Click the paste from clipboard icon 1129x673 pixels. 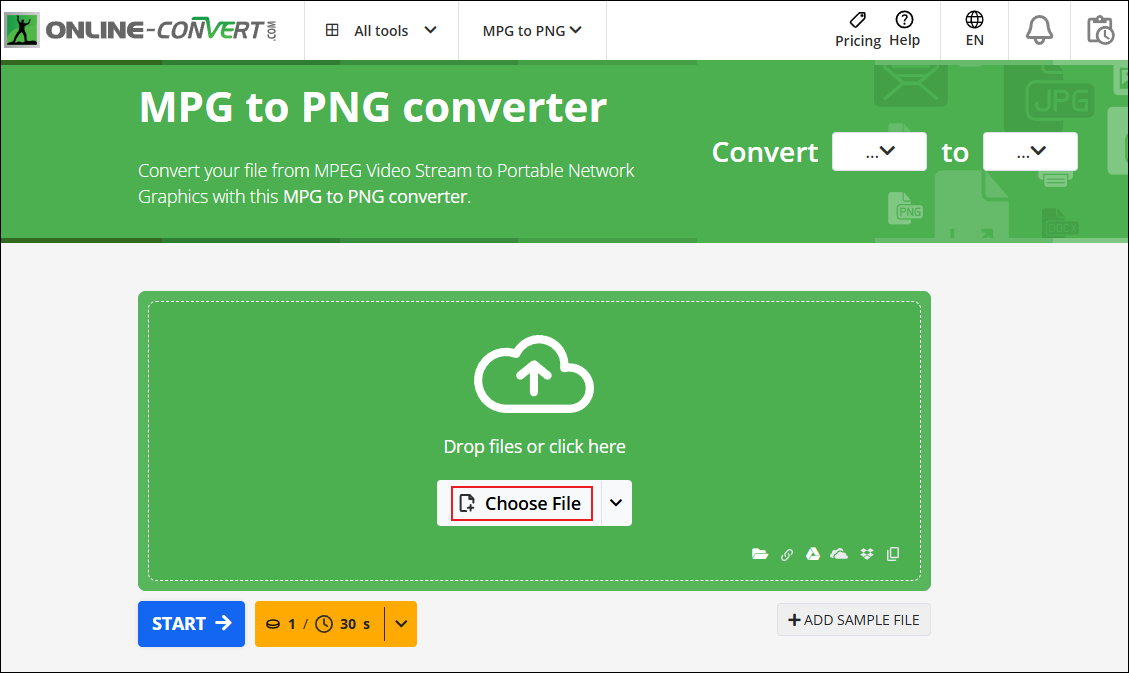(893, 553)
